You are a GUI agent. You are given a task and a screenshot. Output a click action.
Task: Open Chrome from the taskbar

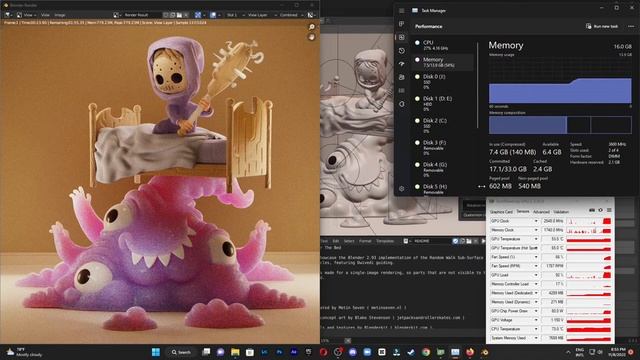coord(426,352)
